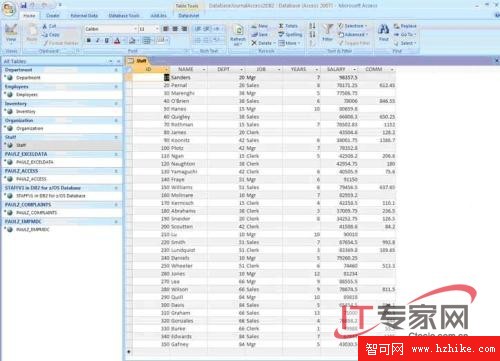The image size is (500, 361).
Task: Toggle Bold formatting
Action: (89, 40)
